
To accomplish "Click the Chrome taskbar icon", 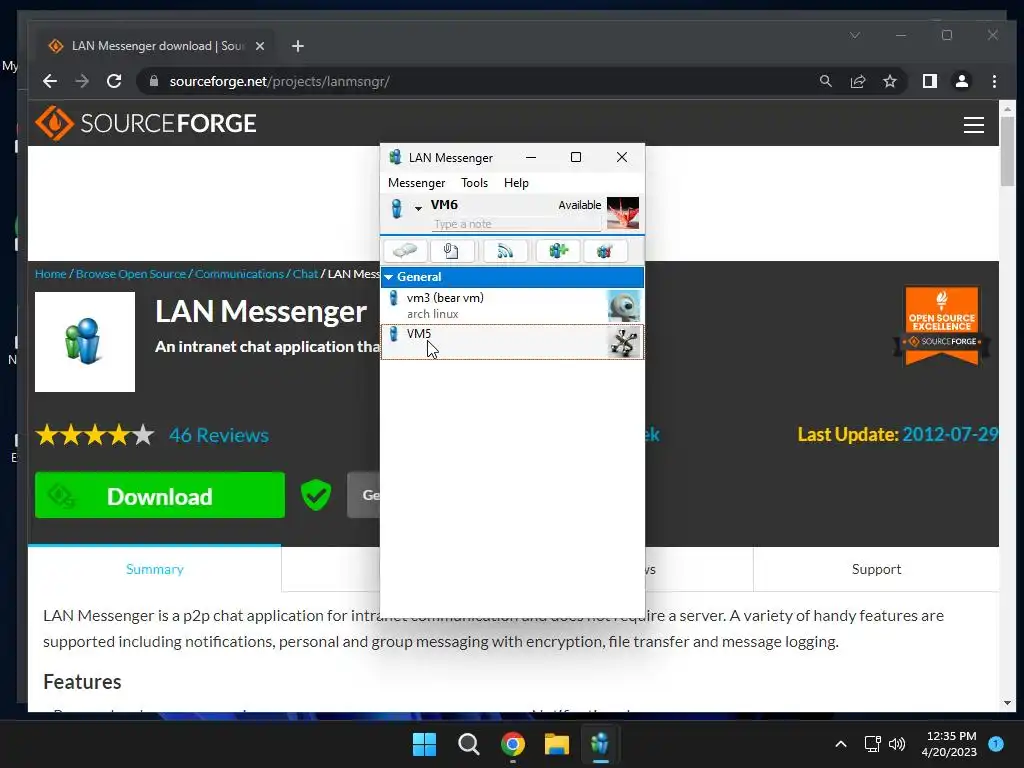I will 513,744.
